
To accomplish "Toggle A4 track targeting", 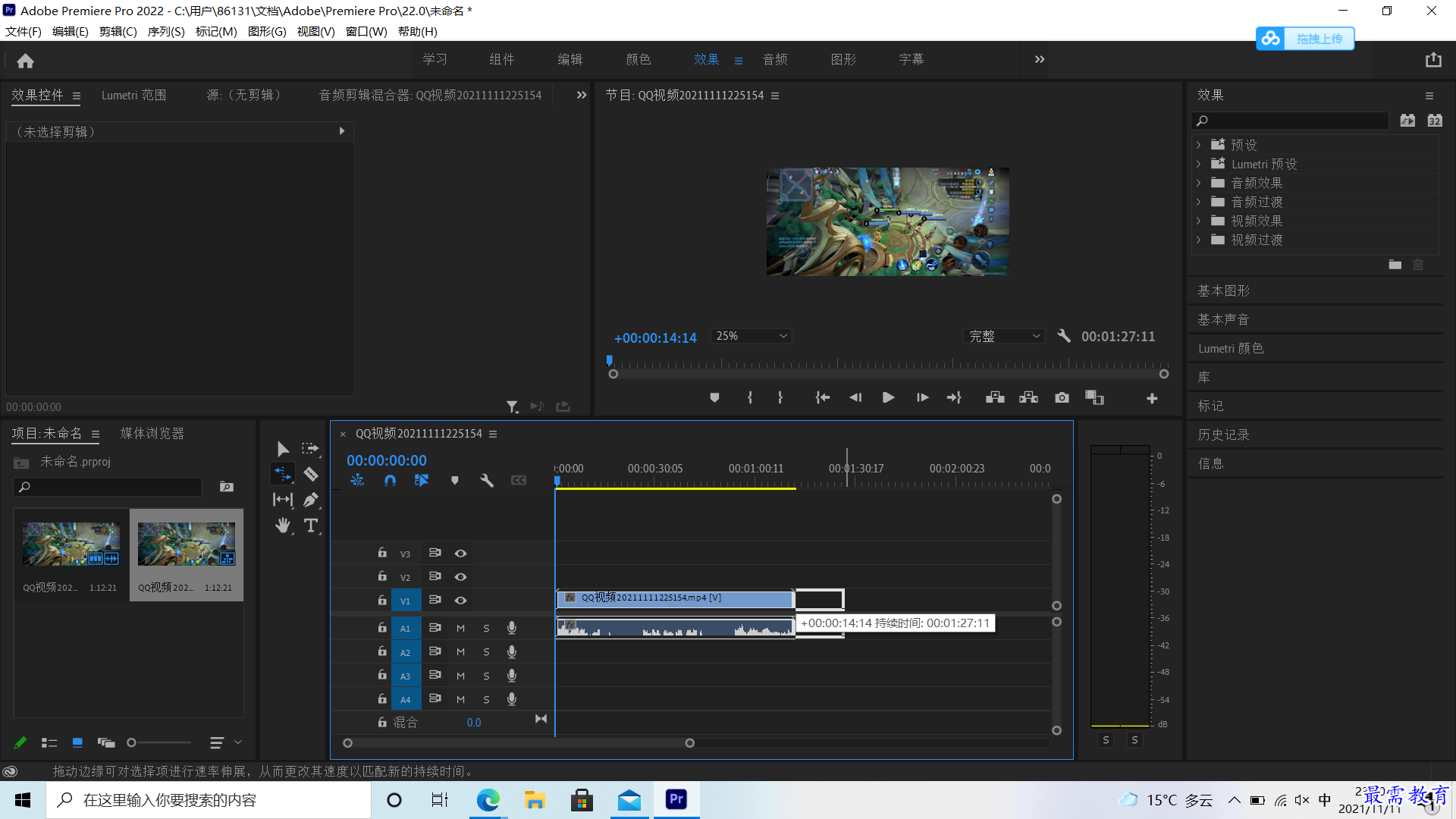I will pyautogui.click(x=405, y=699).
